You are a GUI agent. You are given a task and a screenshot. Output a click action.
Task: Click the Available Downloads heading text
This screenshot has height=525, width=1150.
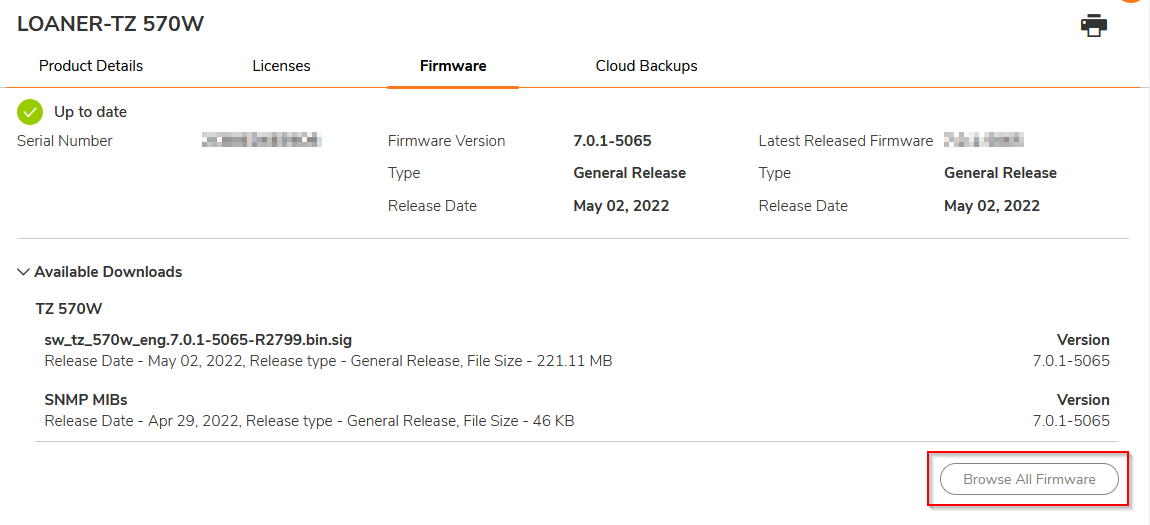108,272
